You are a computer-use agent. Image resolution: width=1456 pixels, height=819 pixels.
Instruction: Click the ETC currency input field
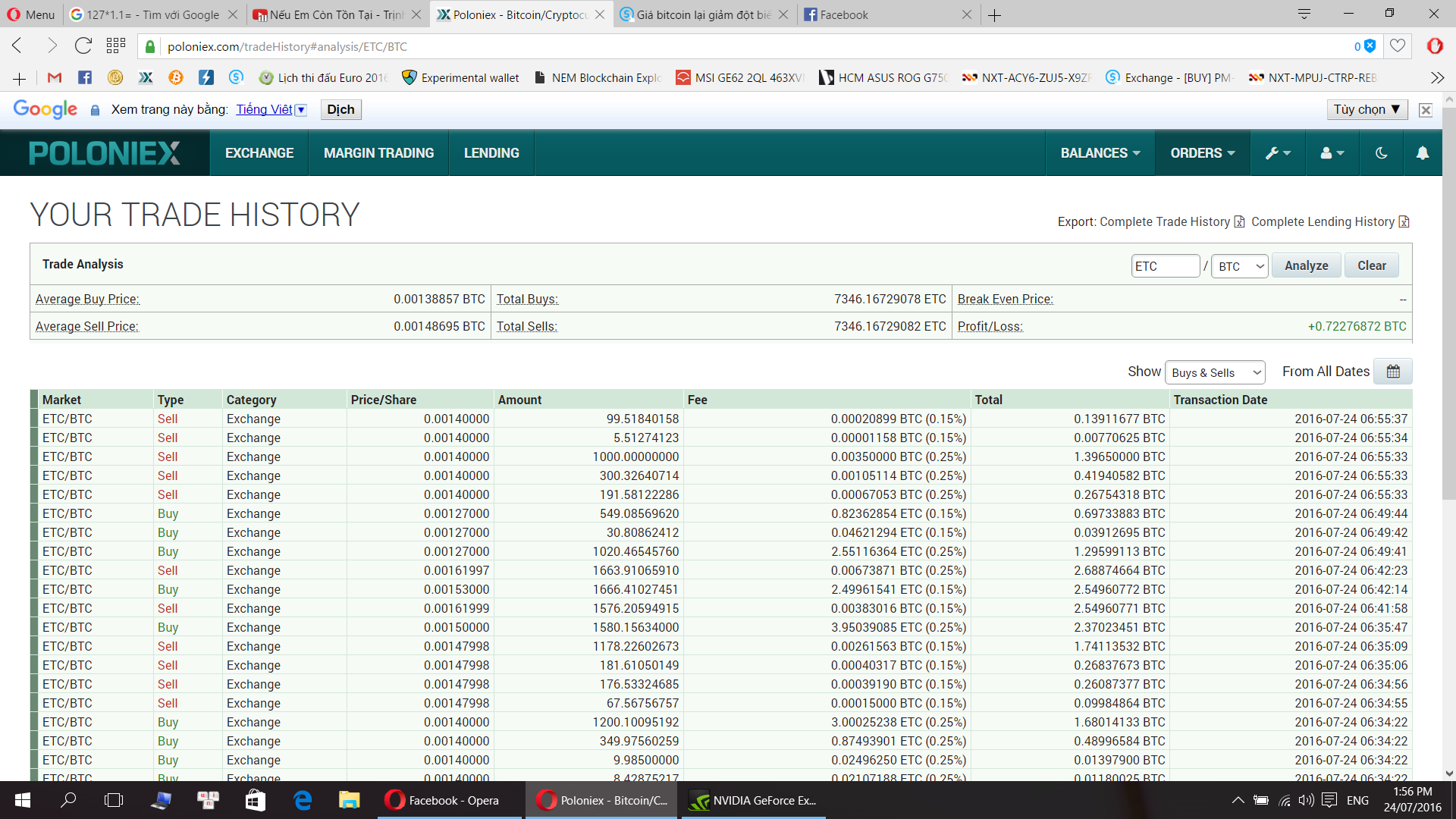1165,266
